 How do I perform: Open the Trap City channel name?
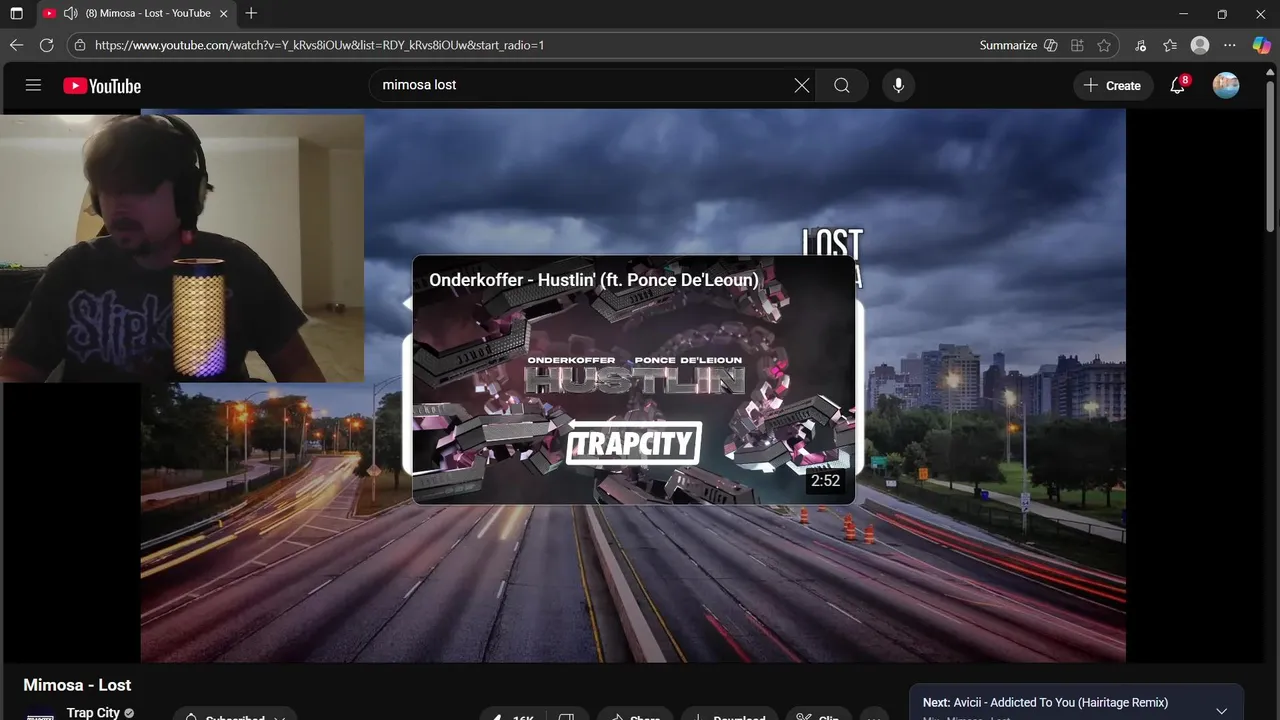[x=93, y=712]
